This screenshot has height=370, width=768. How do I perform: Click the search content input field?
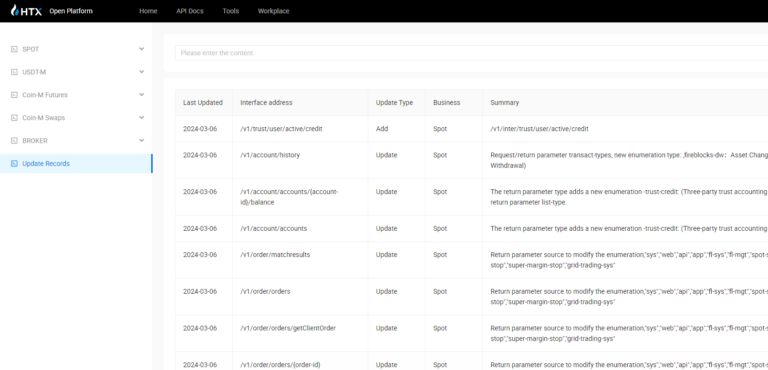[x=471, y=53]
